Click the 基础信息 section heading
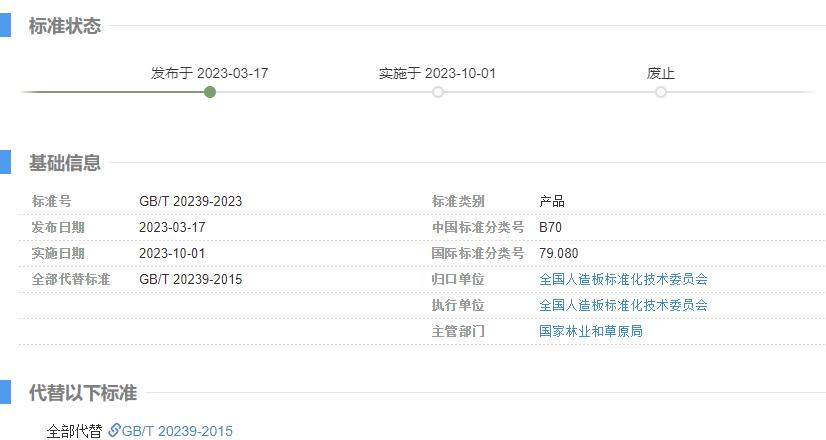The height and width of the screenshot is (440, 826). click(x=65, y=163)
